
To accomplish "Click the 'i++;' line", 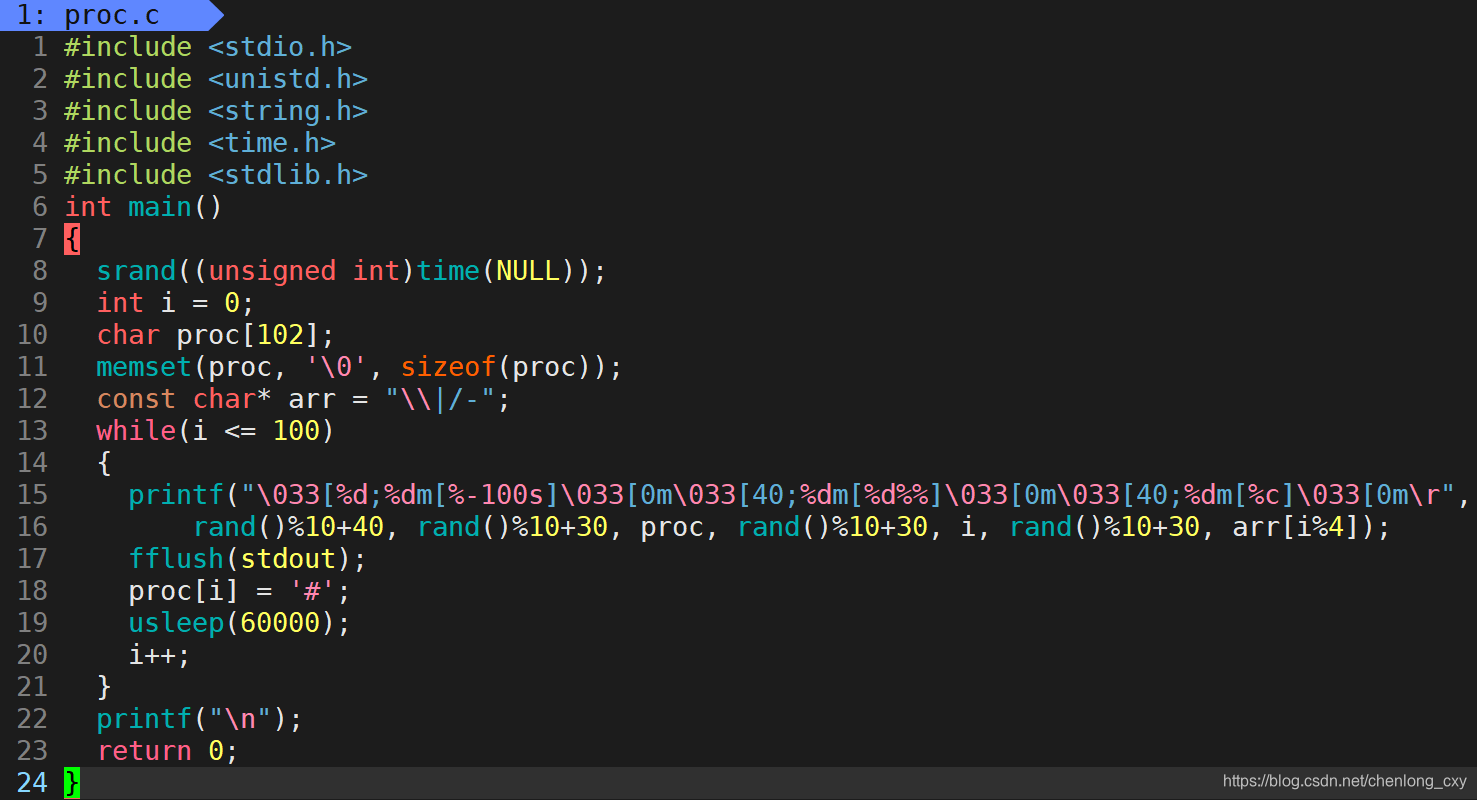I will point(160,655).
